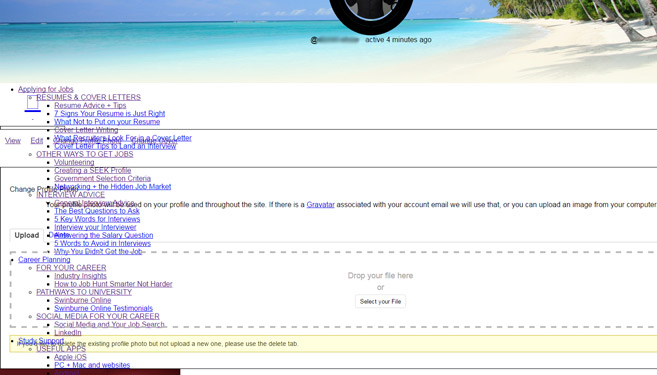Open the Applying for Jobs menu link
Screen dimensions: 657x375
[x=46, y=89]
